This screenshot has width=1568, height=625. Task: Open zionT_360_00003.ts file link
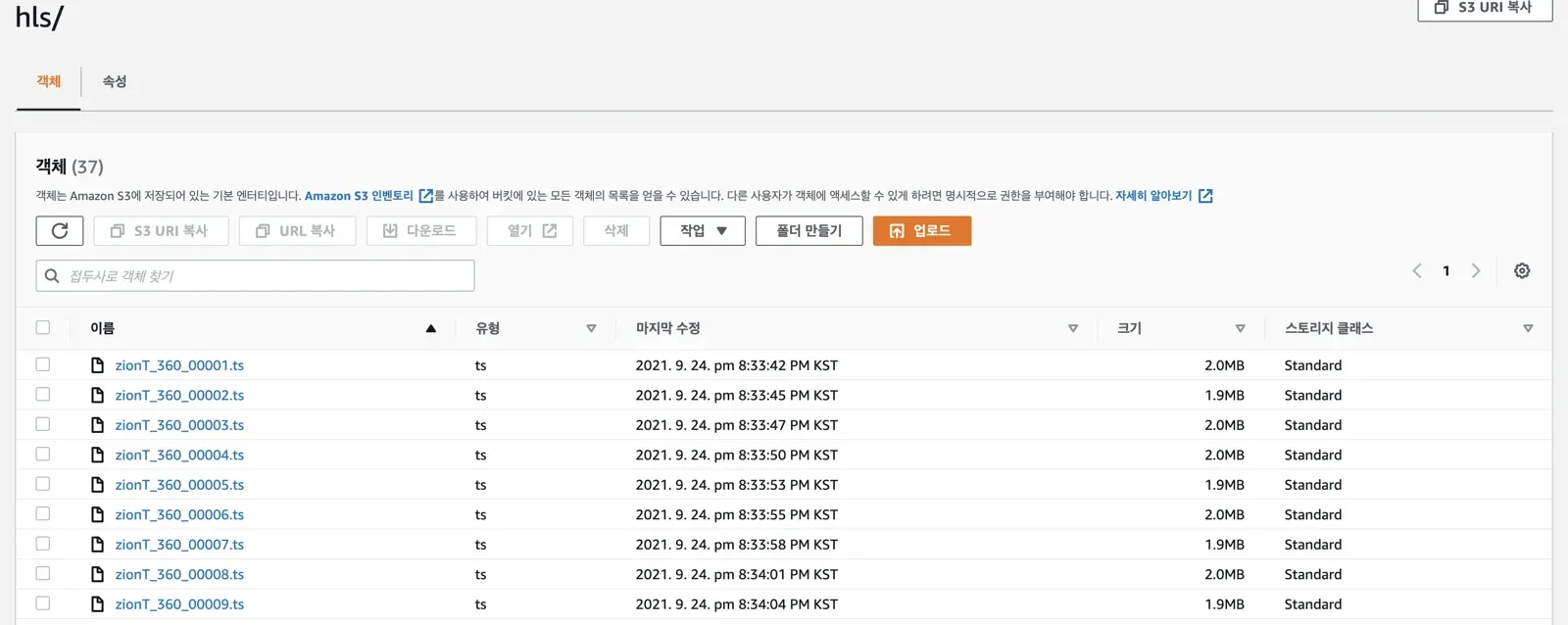pyautogui.click(x=179, y=425)
